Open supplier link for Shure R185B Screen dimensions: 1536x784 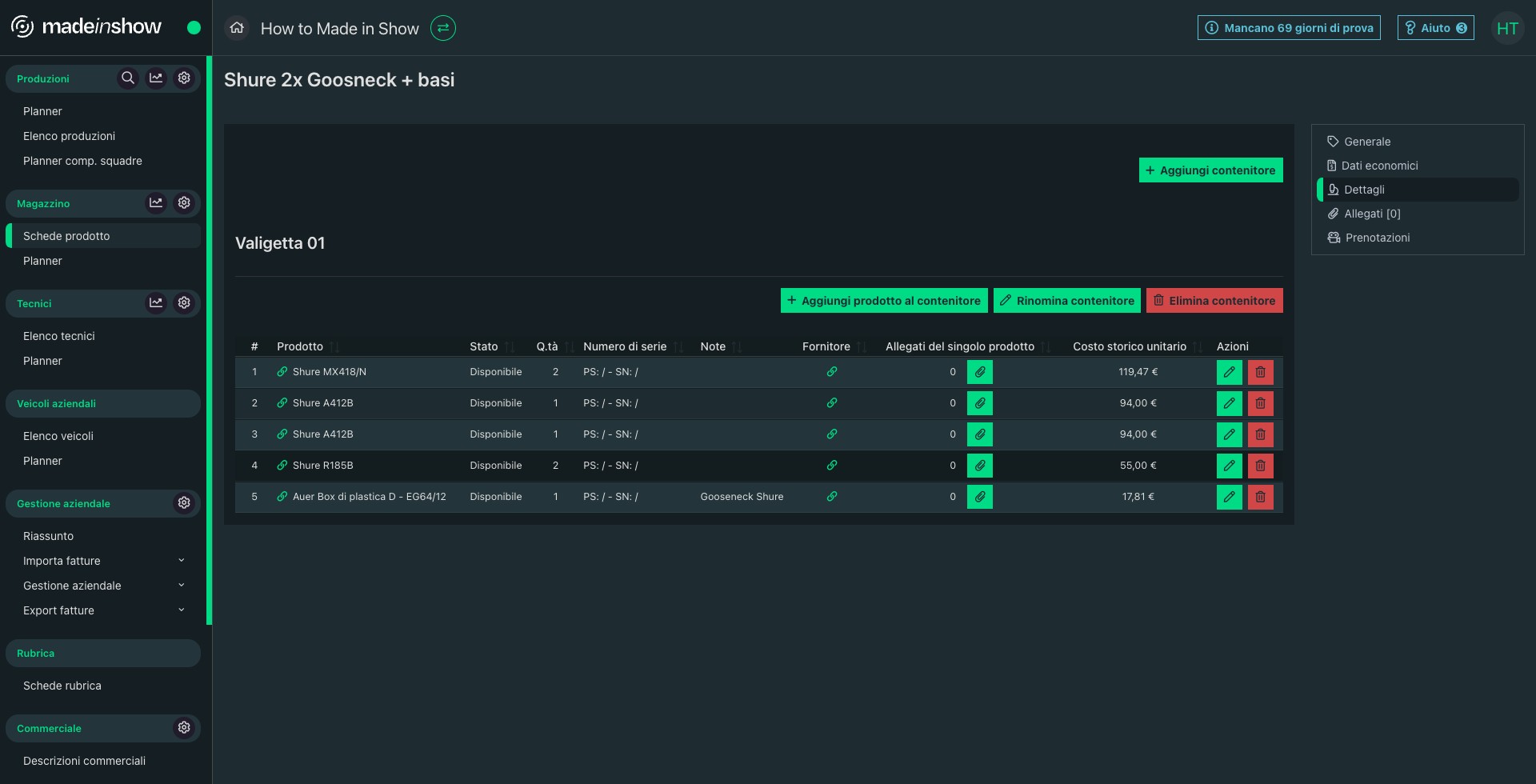coord(832,465)
